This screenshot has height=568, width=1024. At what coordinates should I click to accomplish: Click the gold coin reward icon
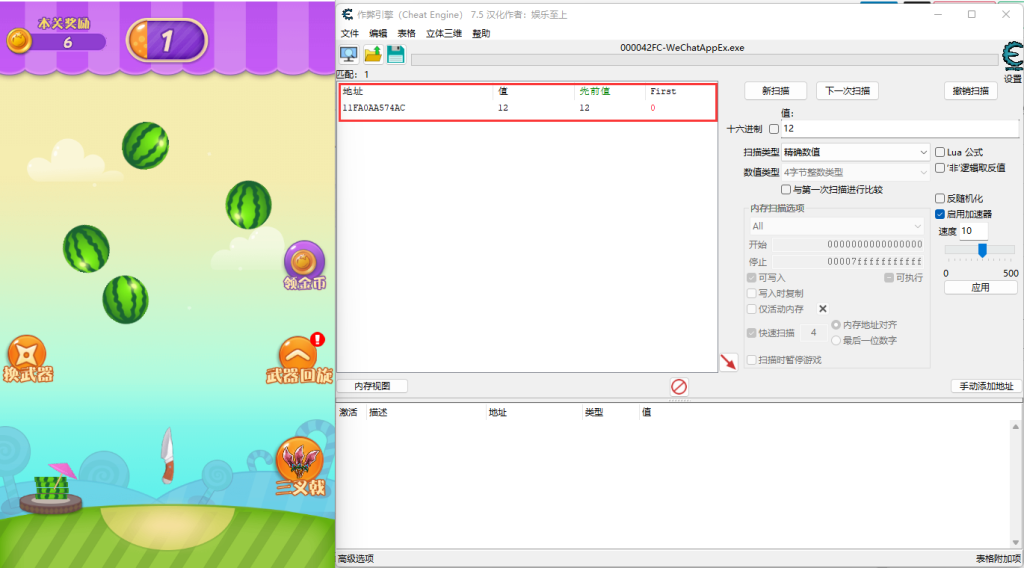tap(19, 41)
